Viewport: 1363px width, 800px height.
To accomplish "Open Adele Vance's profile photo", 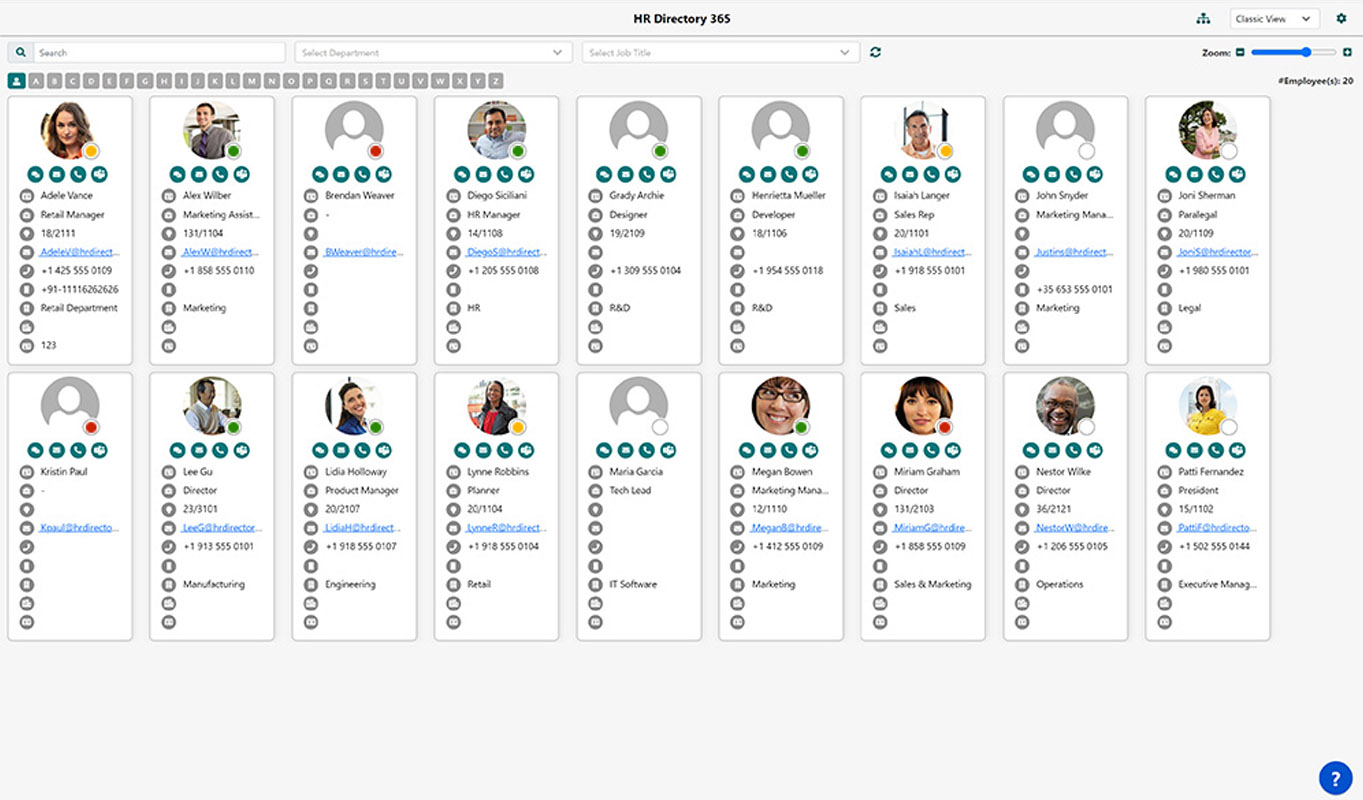I will [x=68, y=130].
